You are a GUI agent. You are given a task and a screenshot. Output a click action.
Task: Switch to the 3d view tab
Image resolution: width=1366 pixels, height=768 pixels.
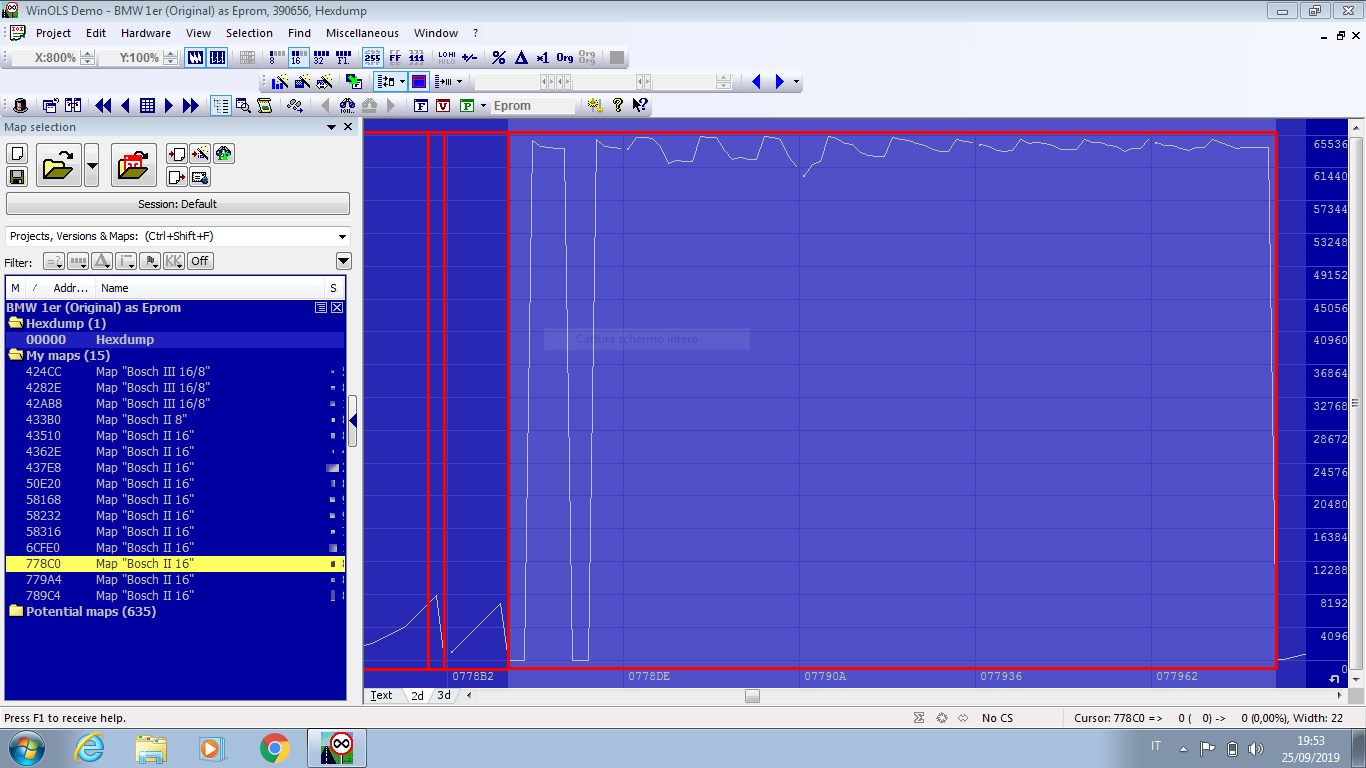(x=444, y=696)
